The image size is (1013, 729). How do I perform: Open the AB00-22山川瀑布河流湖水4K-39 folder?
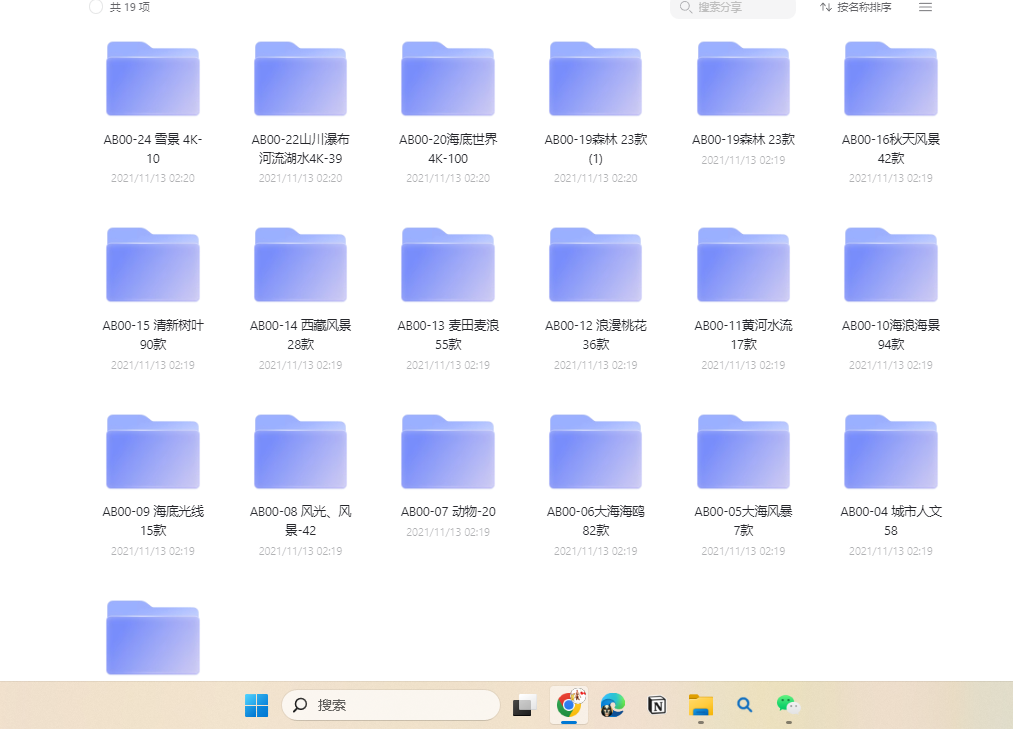(x=300, y=80)
